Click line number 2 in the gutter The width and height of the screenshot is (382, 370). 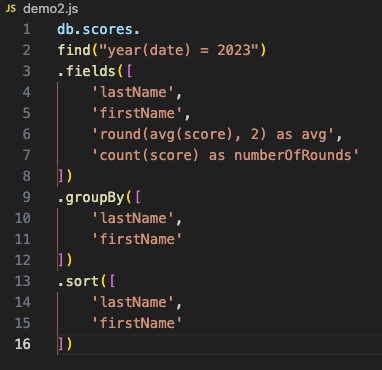[x=27, y=51]
